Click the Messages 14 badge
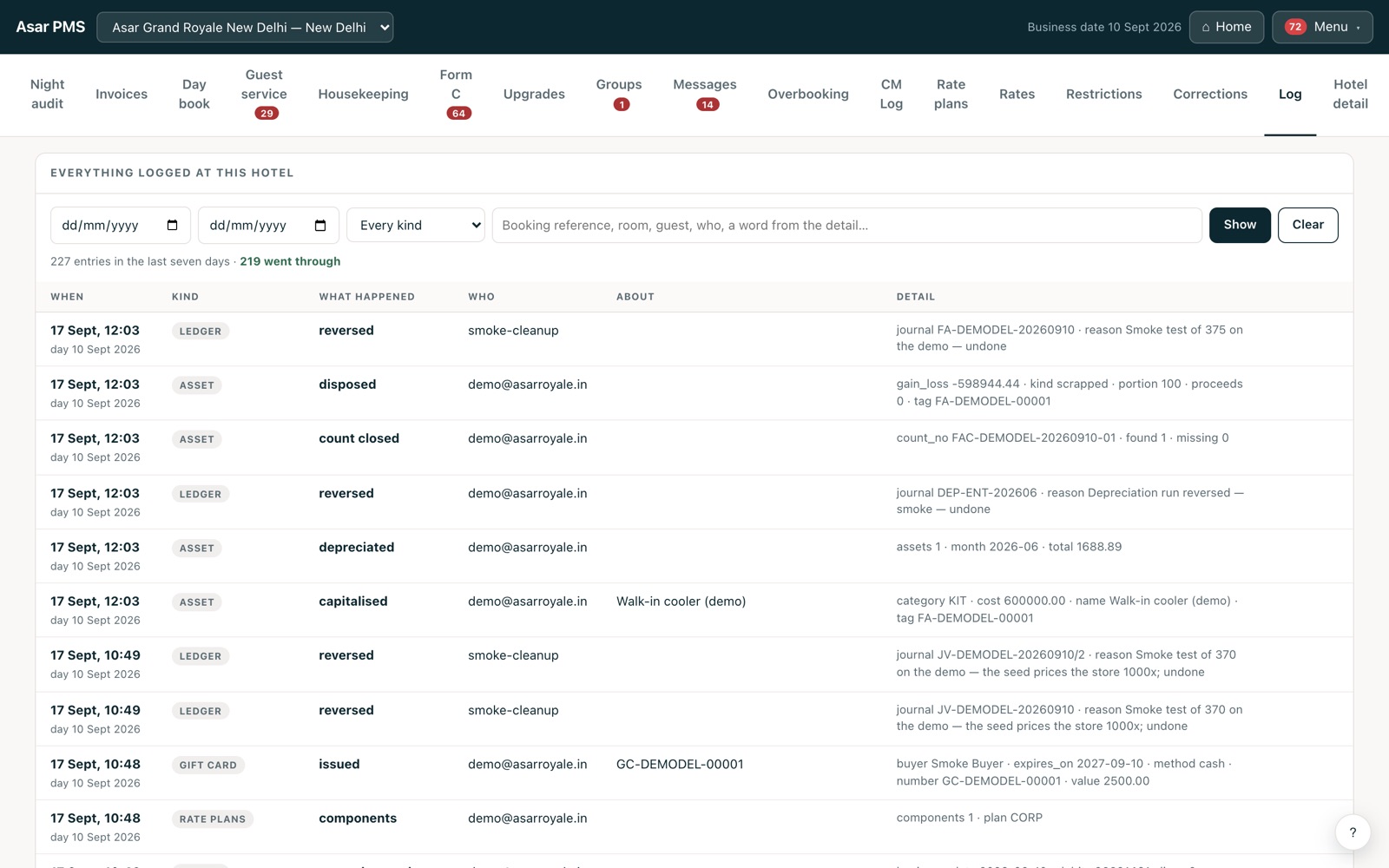Image resolution: width=1389 pixels, height=868 pixels. tap(708, 104)
